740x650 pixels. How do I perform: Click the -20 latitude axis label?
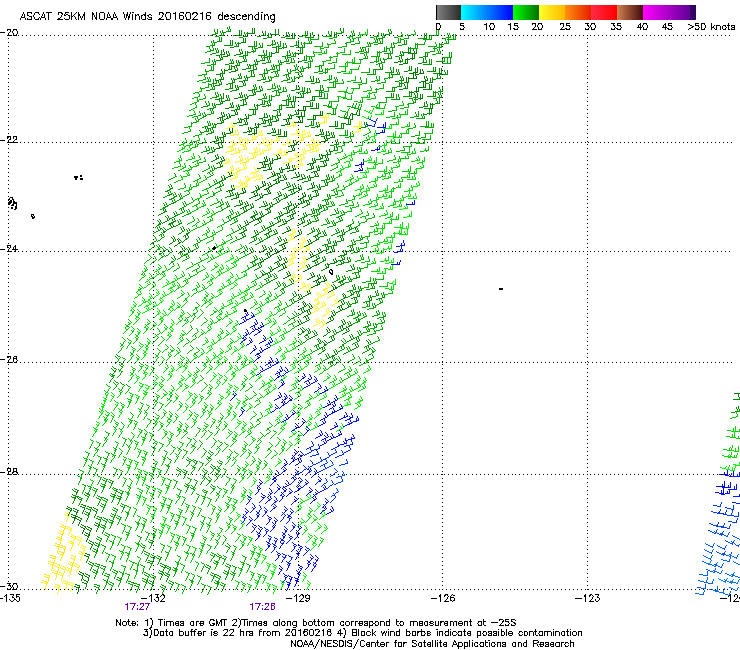point(9,33)
